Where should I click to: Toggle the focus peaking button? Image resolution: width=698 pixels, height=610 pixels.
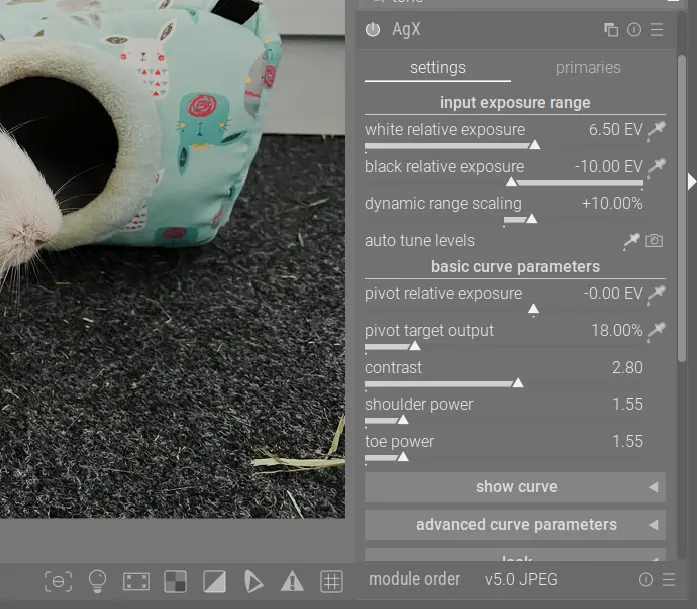[x=59, y=581]
